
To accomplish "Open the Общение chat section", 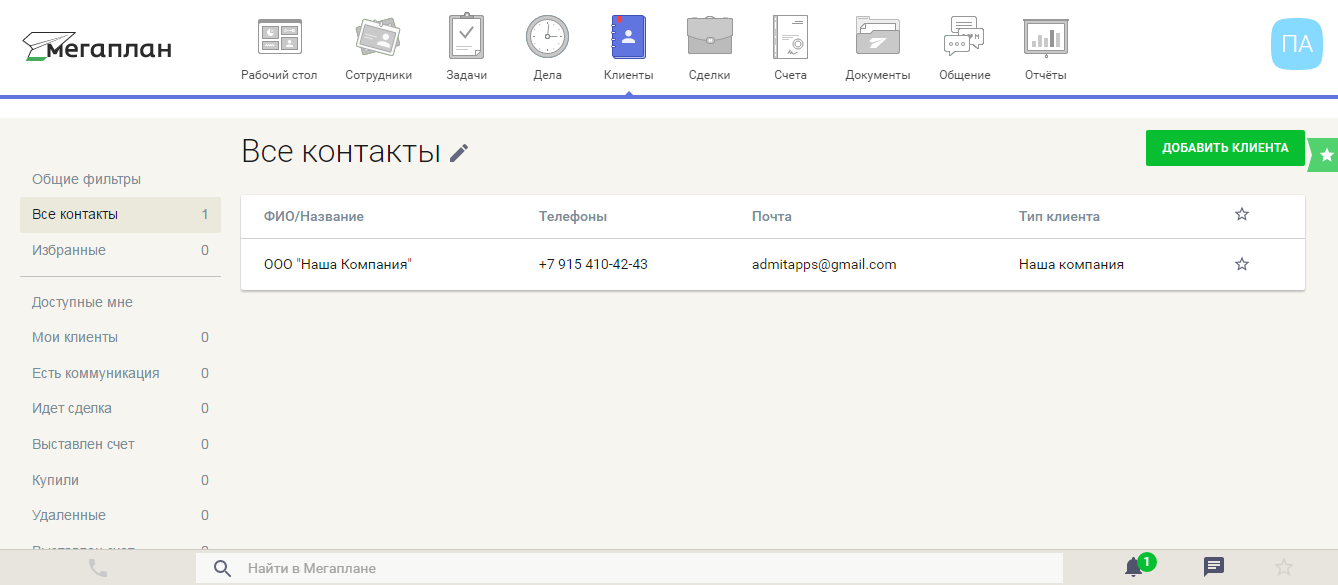I will pyautogui.click(x=964, y=48).
